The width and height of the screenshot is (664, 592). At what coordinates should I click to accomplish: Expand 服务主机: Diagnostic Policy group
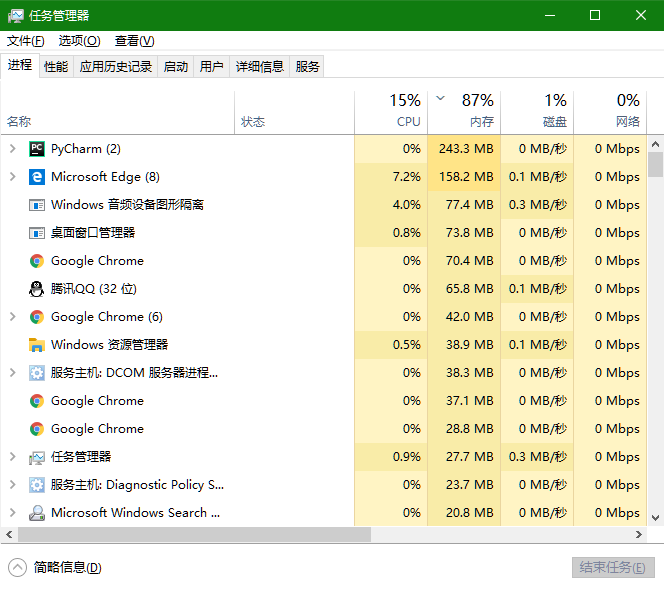pyautogui.click(x=13, y=484)
